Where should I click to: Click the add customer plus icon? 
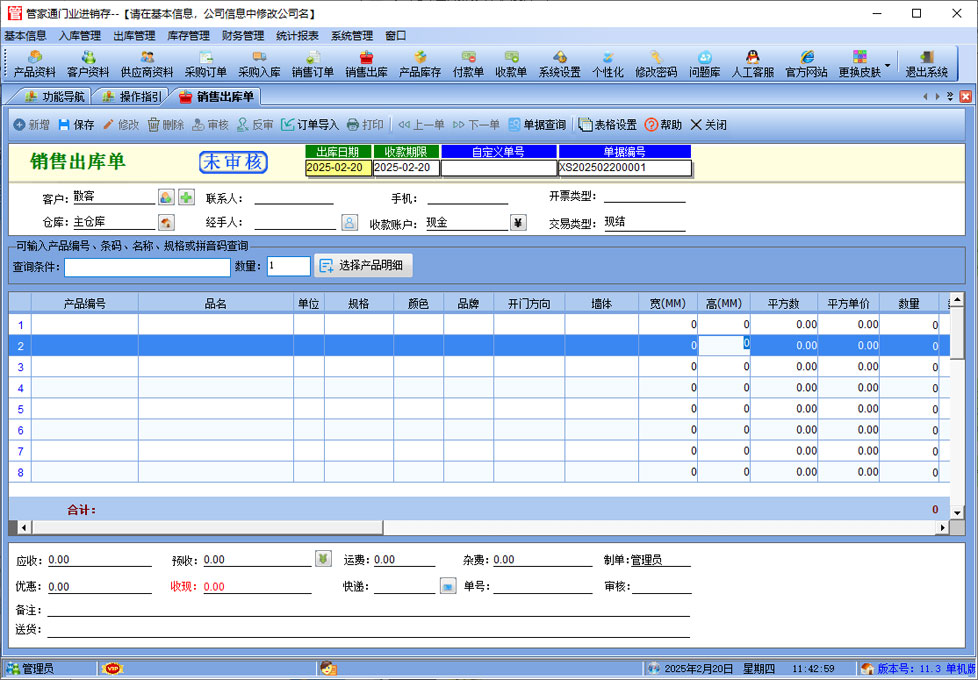(x=186, y=197)
